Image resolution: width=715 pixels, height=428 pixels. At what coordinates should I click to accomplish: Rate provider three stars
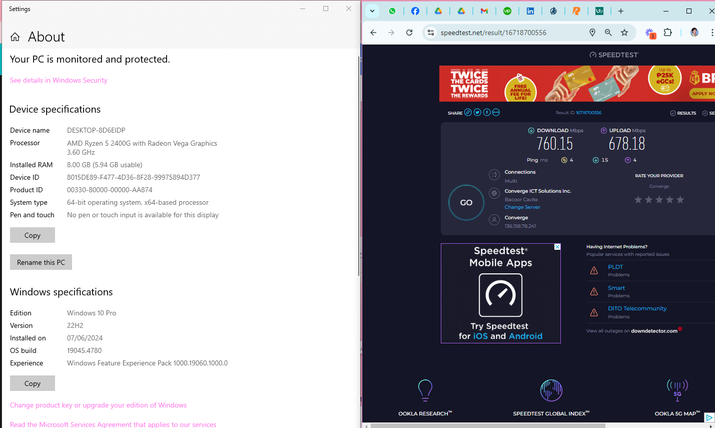(x=659, y=200)
